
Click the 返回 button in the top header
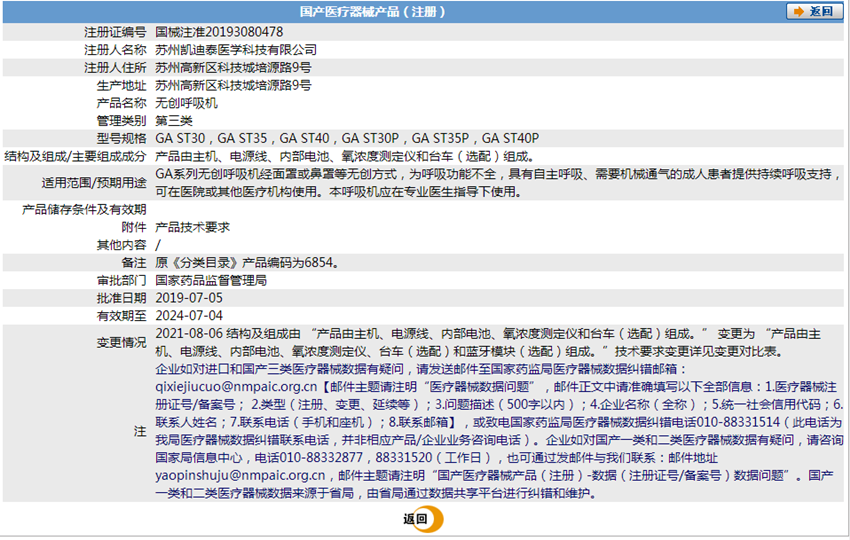814,11
